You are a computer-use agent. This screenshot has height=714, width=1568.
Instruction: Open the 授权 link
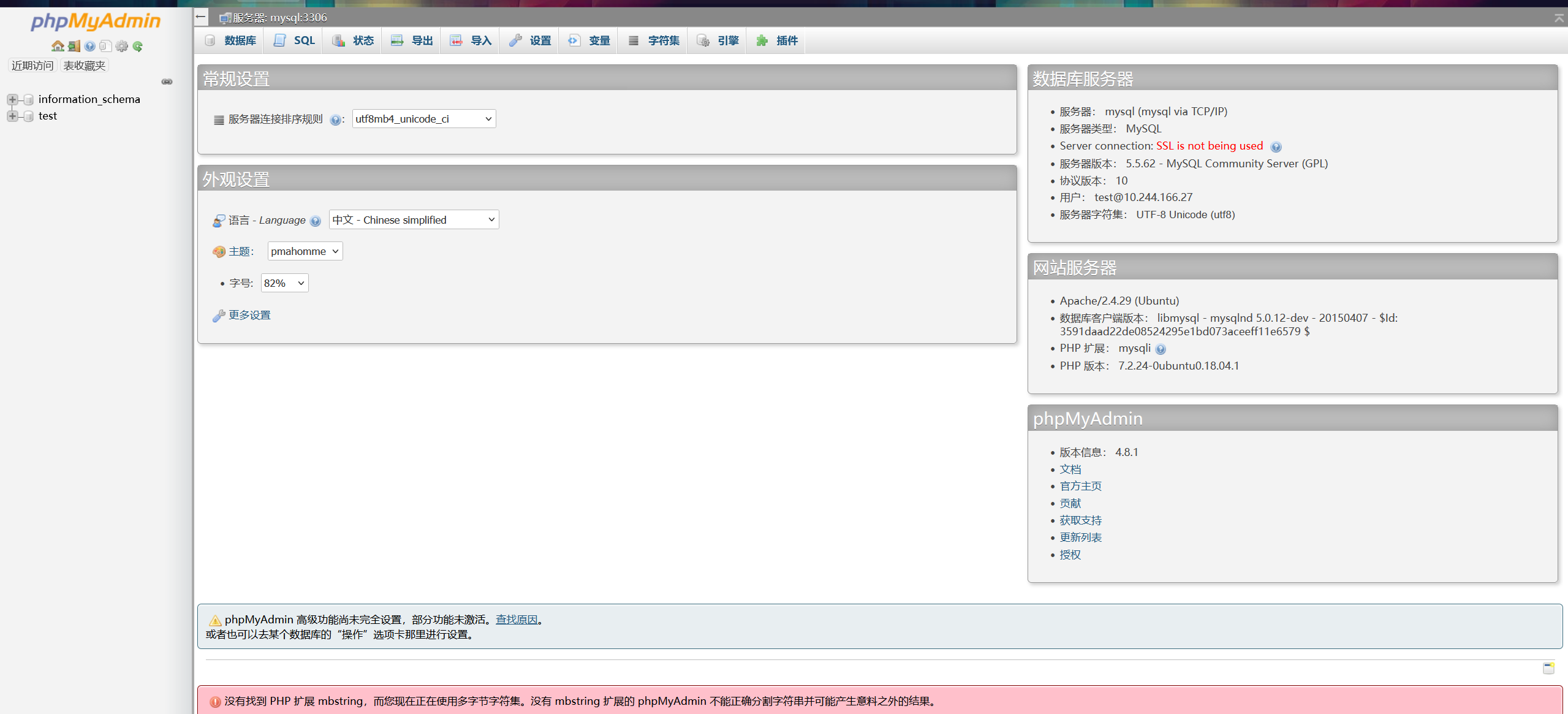1070,555
